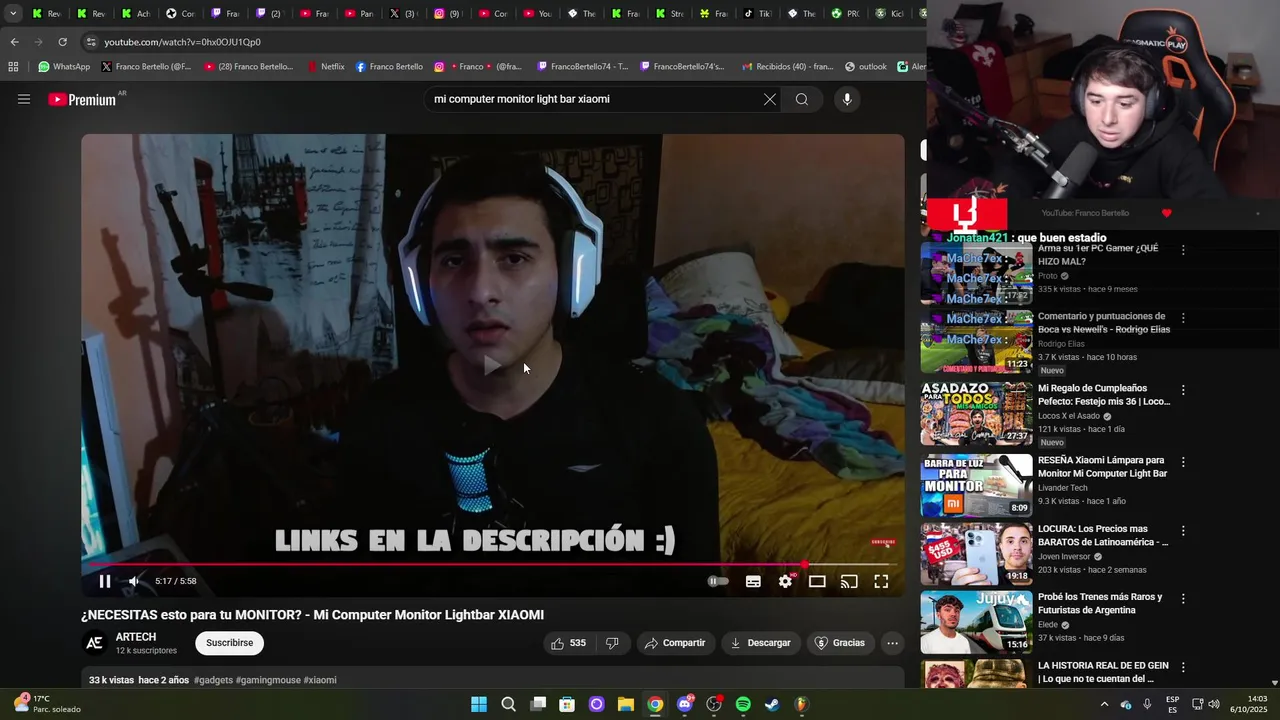Open Windows taskbar search
Image resolution: width=1280 pixels, height=720 pixels.
508,704
